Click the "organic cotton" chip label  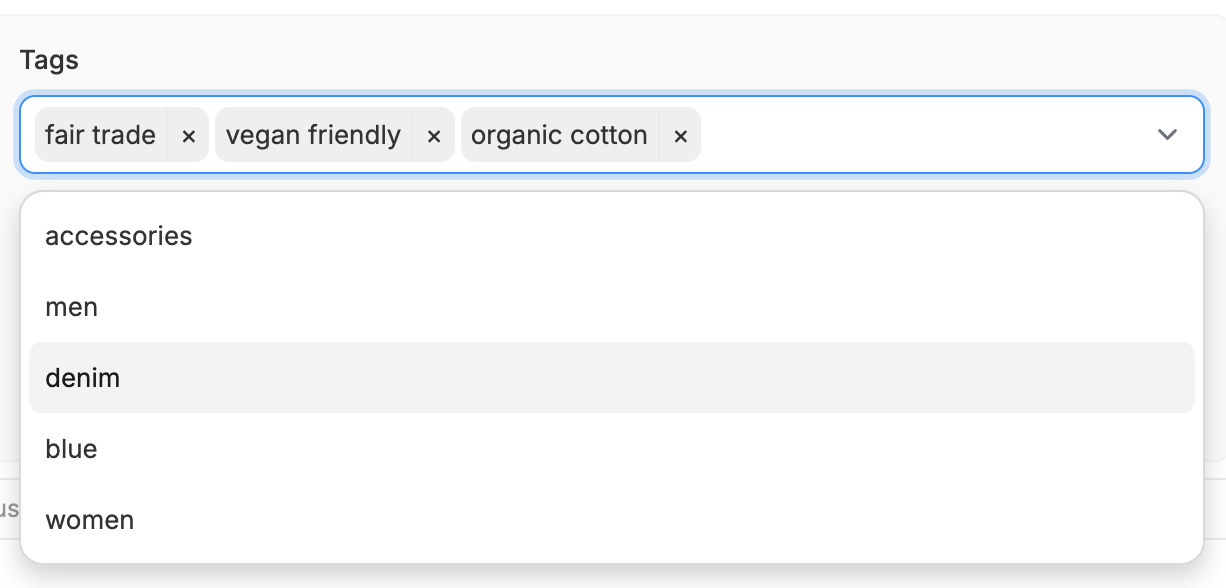click(559, 135)
